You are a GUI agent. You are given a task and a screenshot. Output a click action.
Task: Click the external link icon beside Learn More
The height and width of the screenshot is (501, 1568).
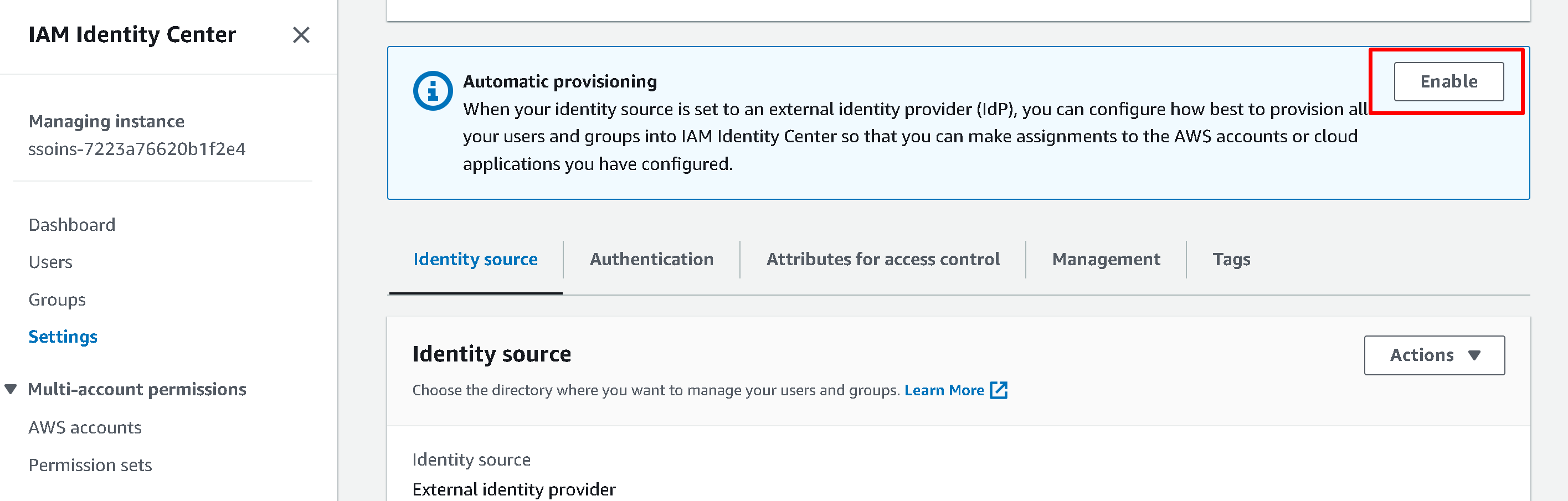(998, 390)
